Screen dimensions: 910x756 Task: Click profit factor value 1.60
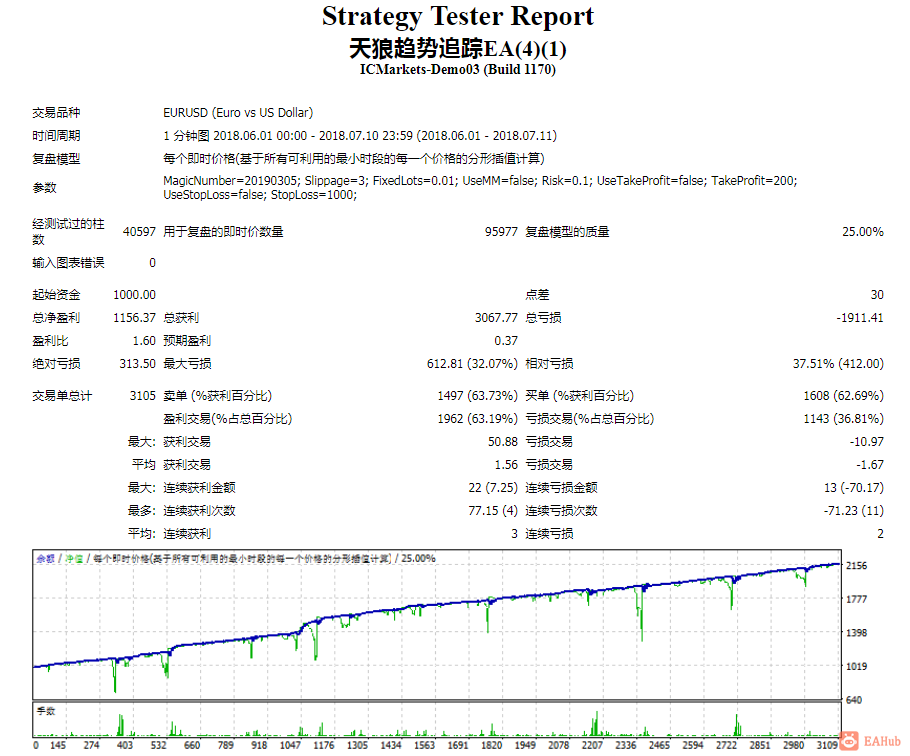coord(144,341)
